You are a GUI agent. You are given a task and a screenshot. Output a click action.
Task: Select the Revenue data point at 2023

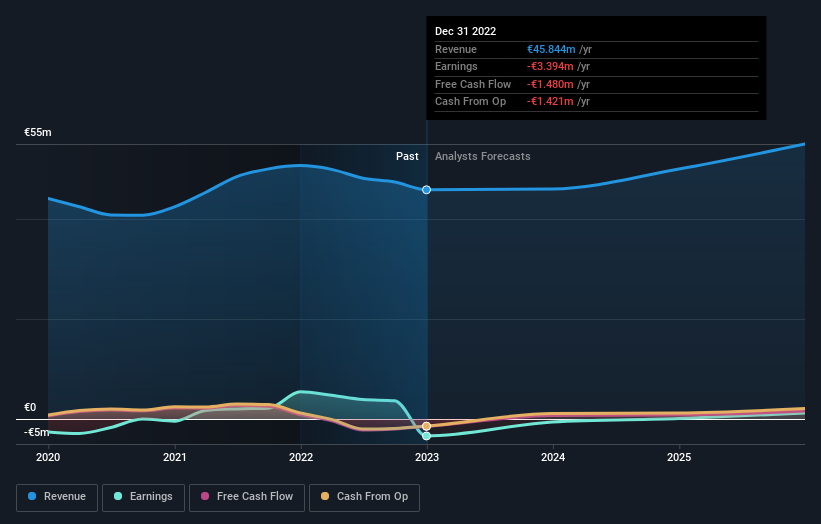pos(427,189)
